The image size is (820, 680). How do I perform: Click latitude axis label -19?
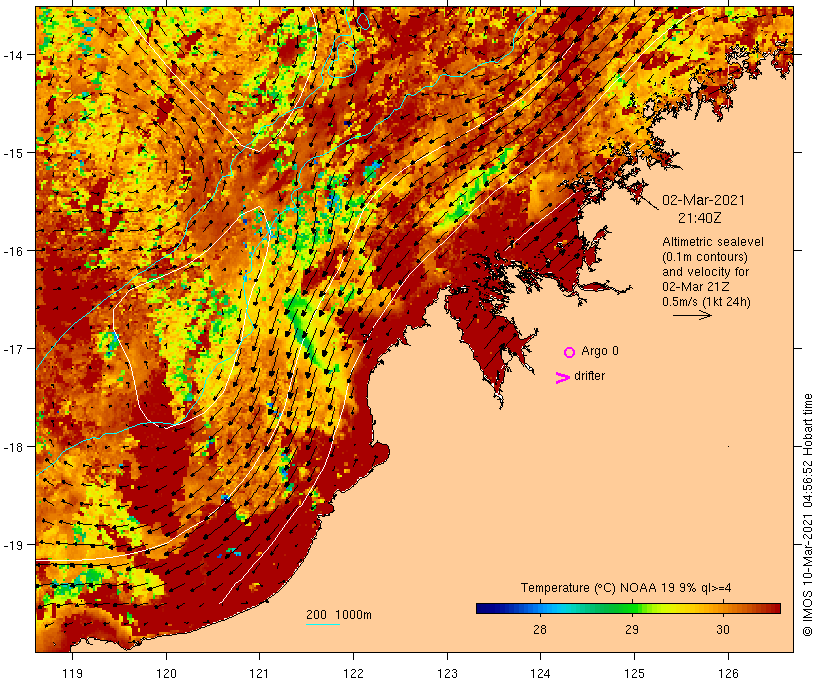12,545
